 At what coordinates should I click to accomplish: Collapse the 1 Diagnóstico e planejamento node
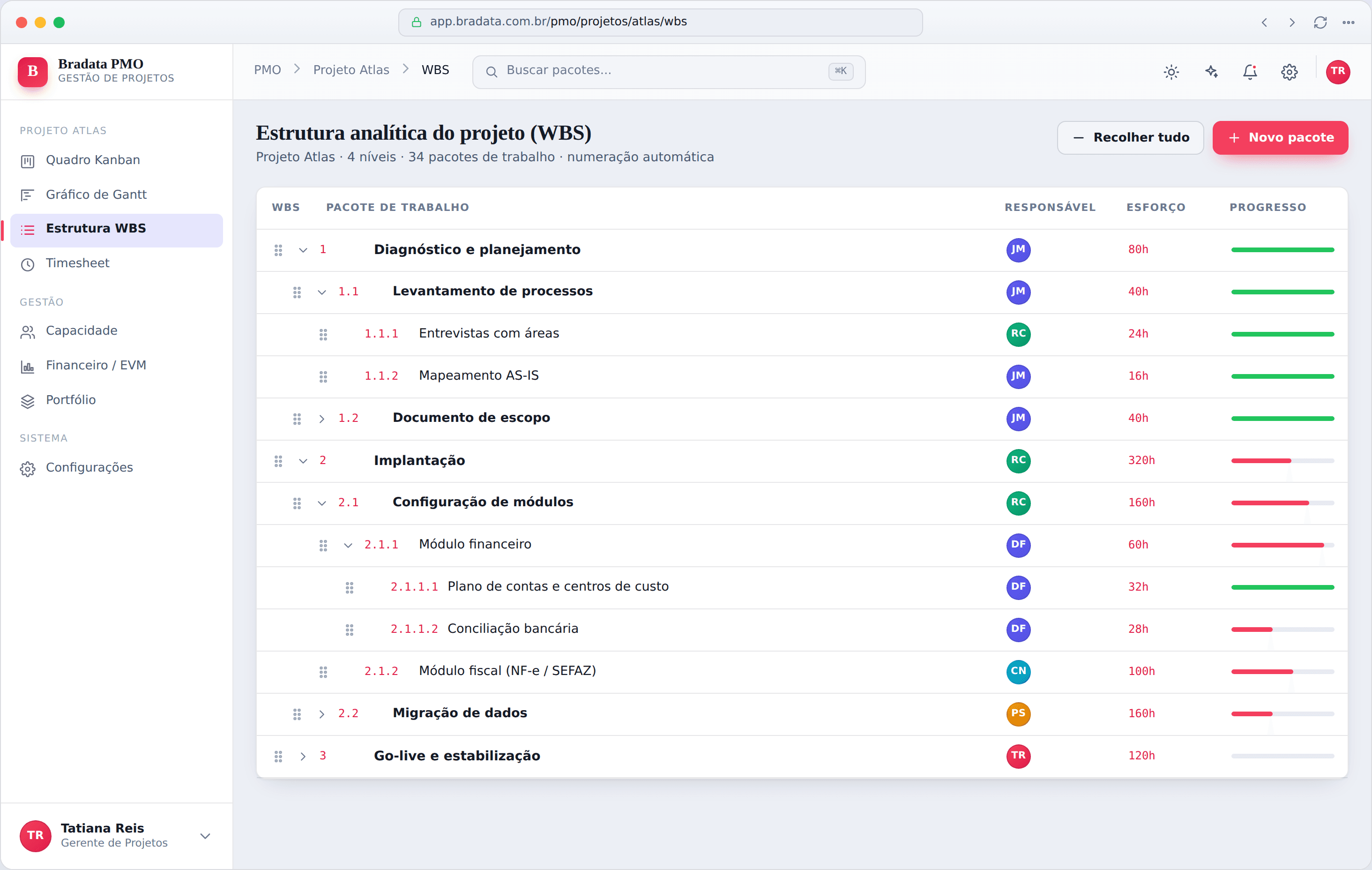click(303, 250)
